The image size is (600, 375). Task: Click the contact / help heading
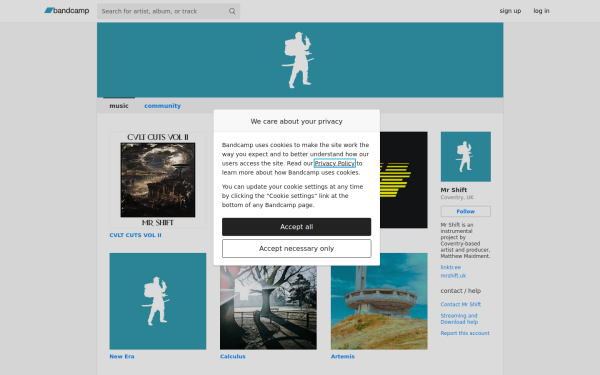tap(461, 291)
